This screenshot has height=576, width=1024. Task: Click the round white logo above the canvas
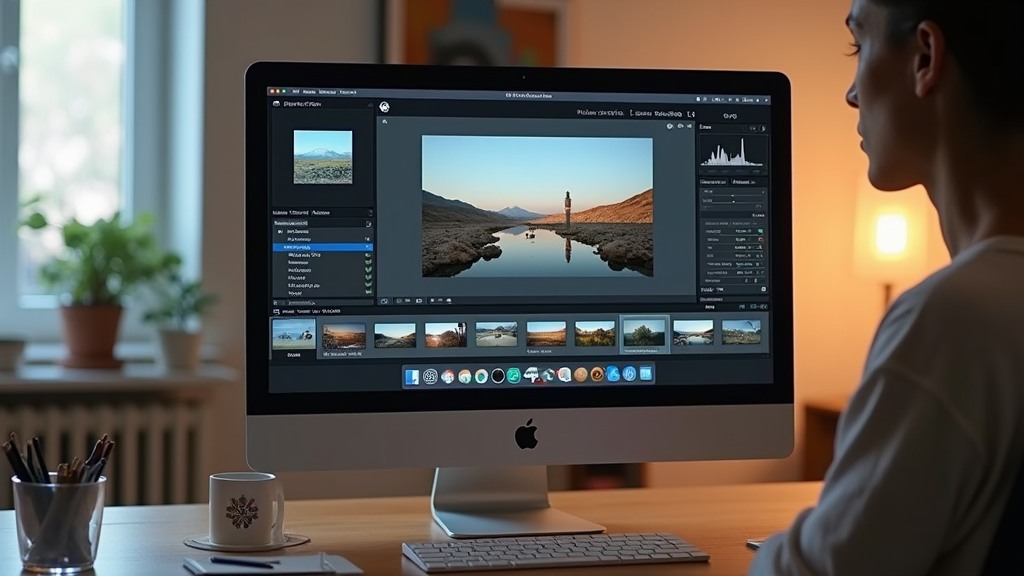(385, 107)
